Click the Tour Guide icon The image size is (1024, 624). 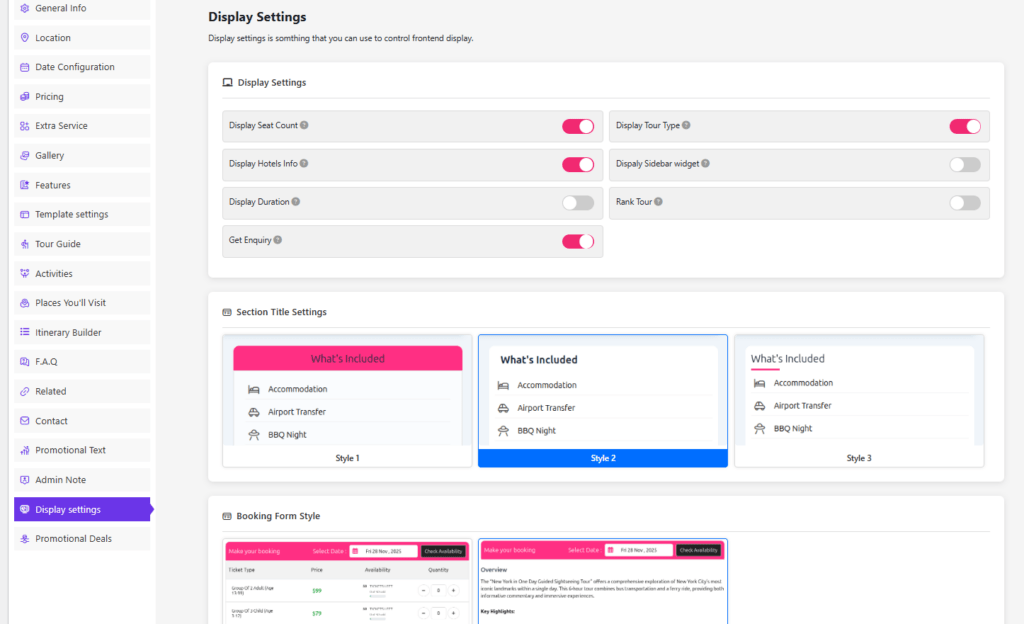click(x=22, y=243)
